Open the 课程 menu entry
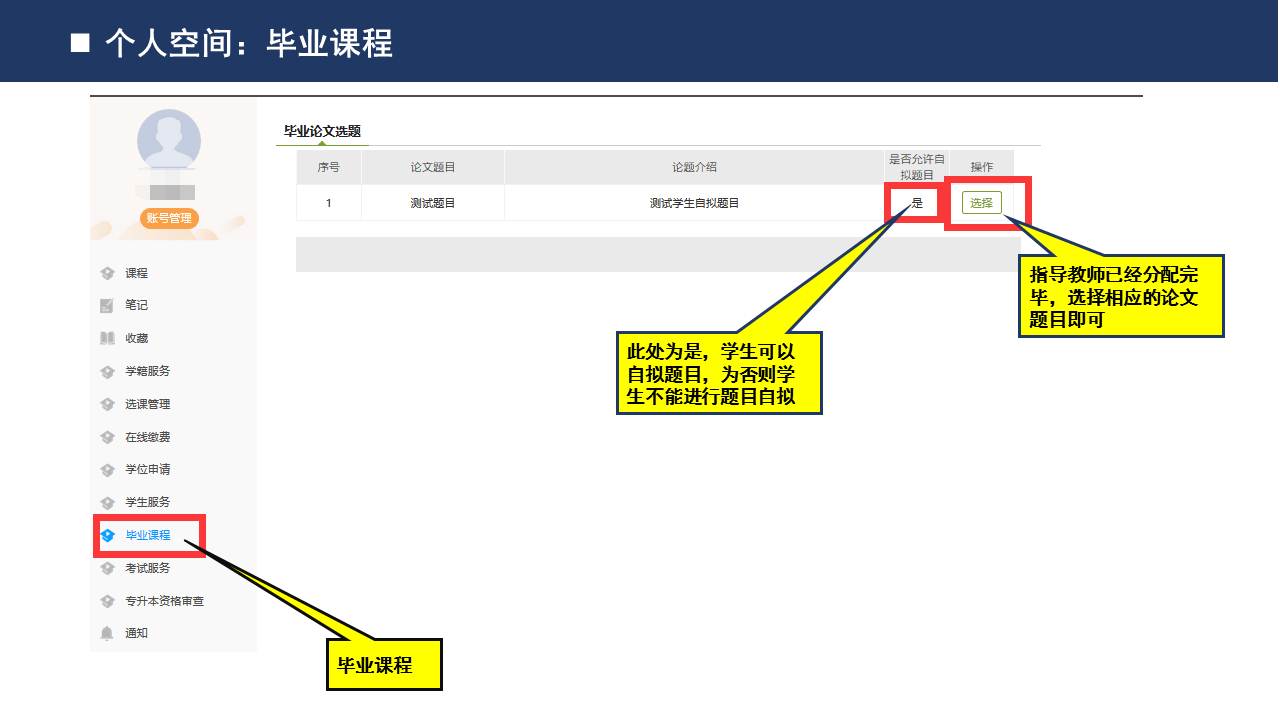Image resolution: width=1280 pixels, height=720 pixels. (136, 273)
